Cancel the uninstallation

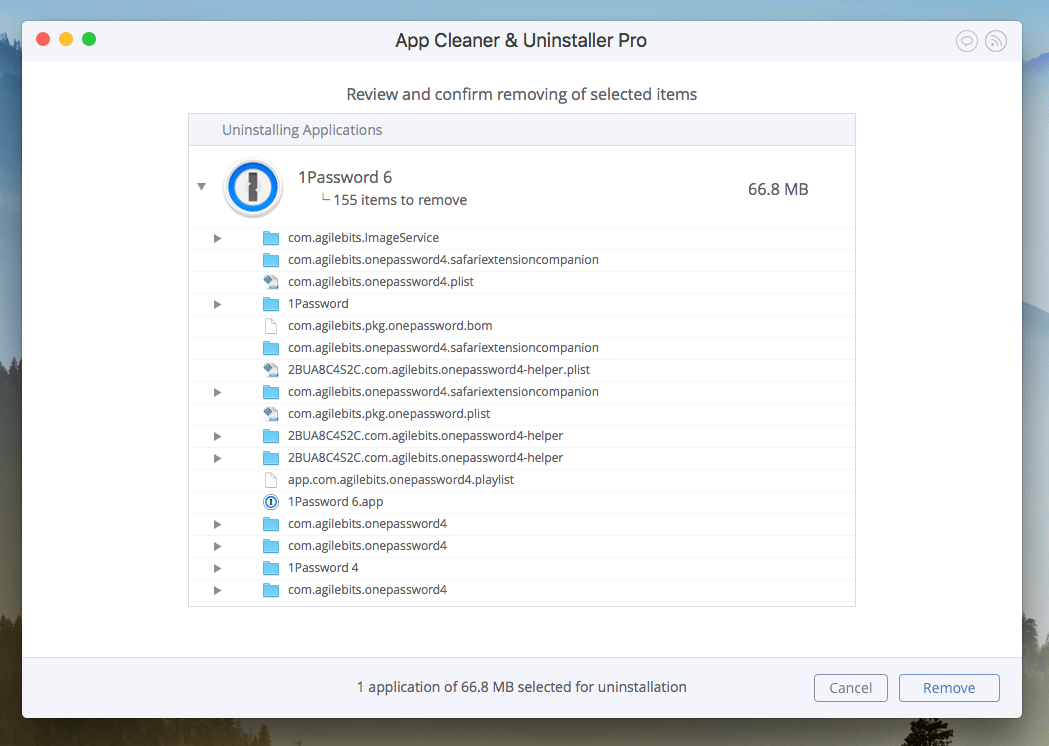pos(851,688)
